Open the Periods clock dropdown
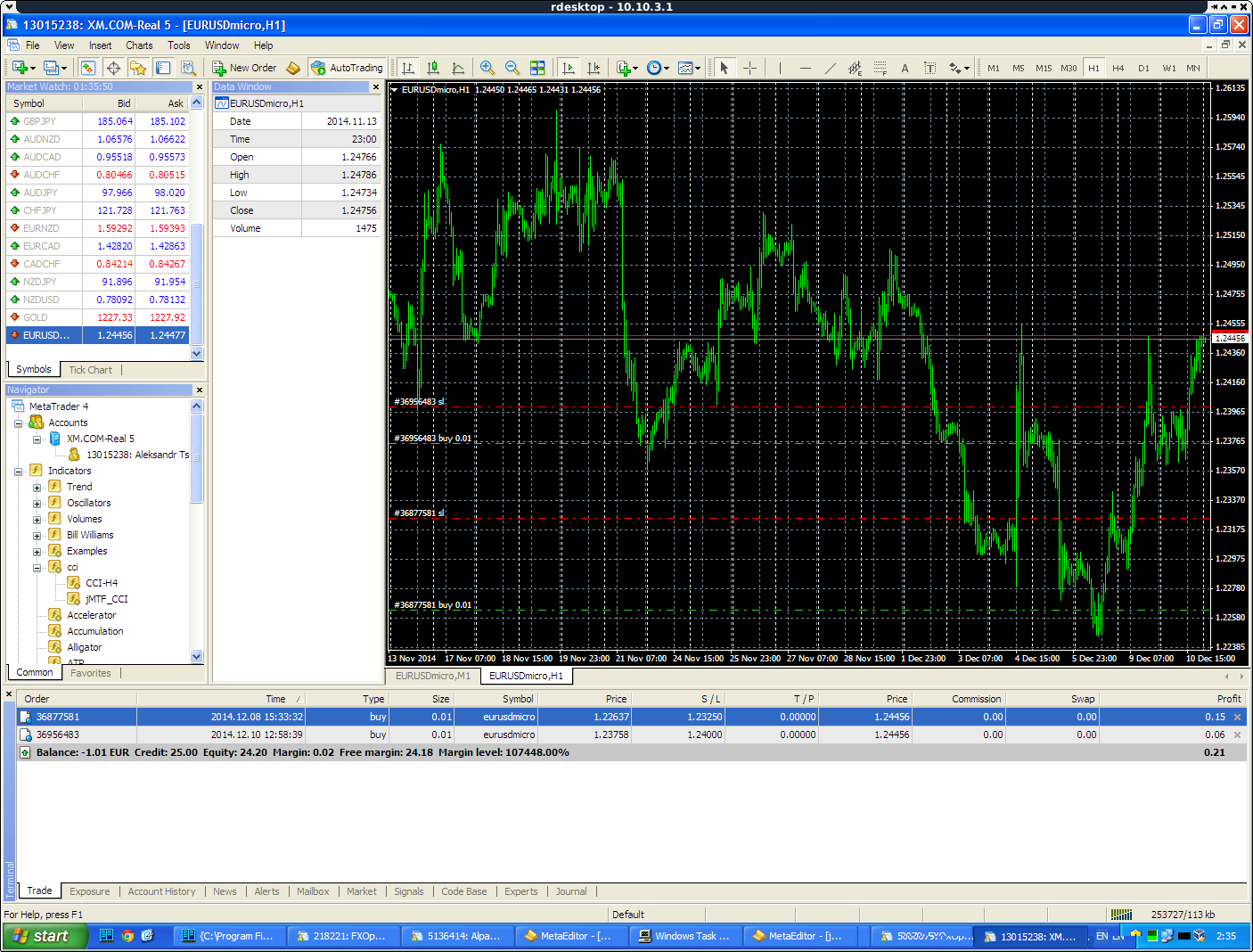This screenshot has width=1253, height=952. pos(667,69)
